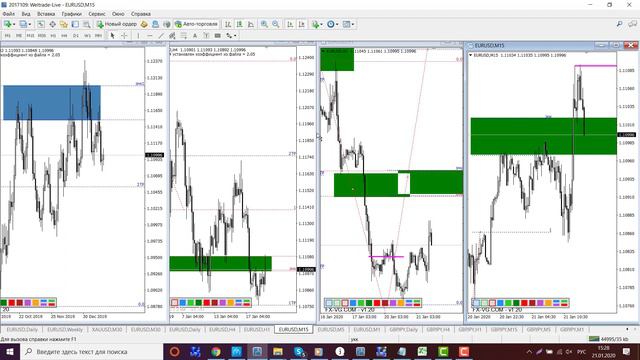Open the Data Window icon
640x360 pixels.
click(53, 24)
